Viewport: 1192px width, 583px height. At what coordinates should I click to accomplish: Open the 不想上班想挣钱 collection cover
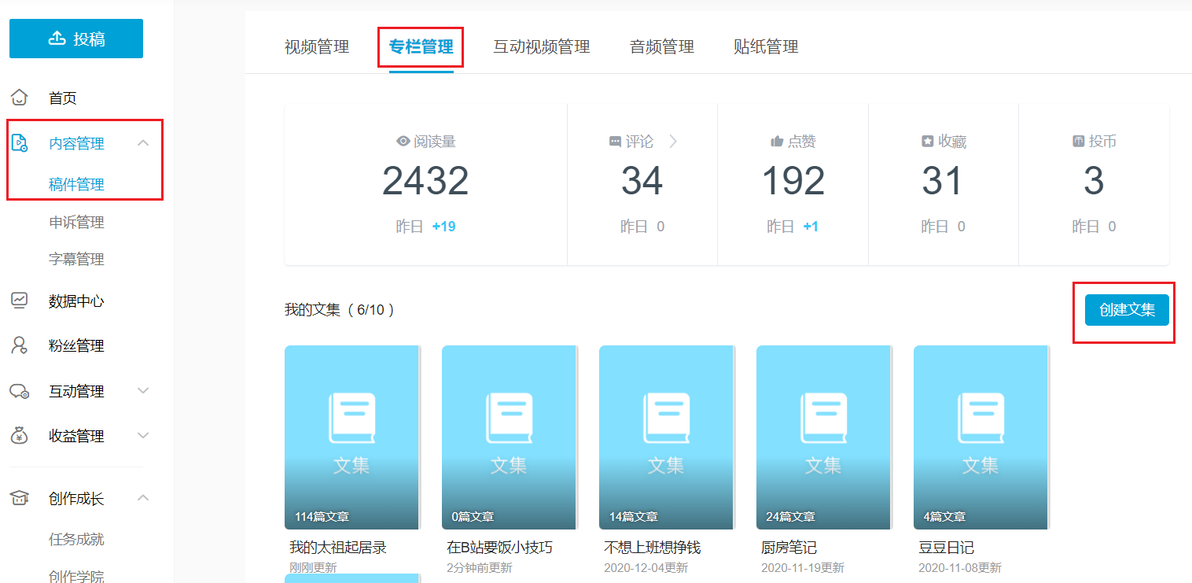667,438
